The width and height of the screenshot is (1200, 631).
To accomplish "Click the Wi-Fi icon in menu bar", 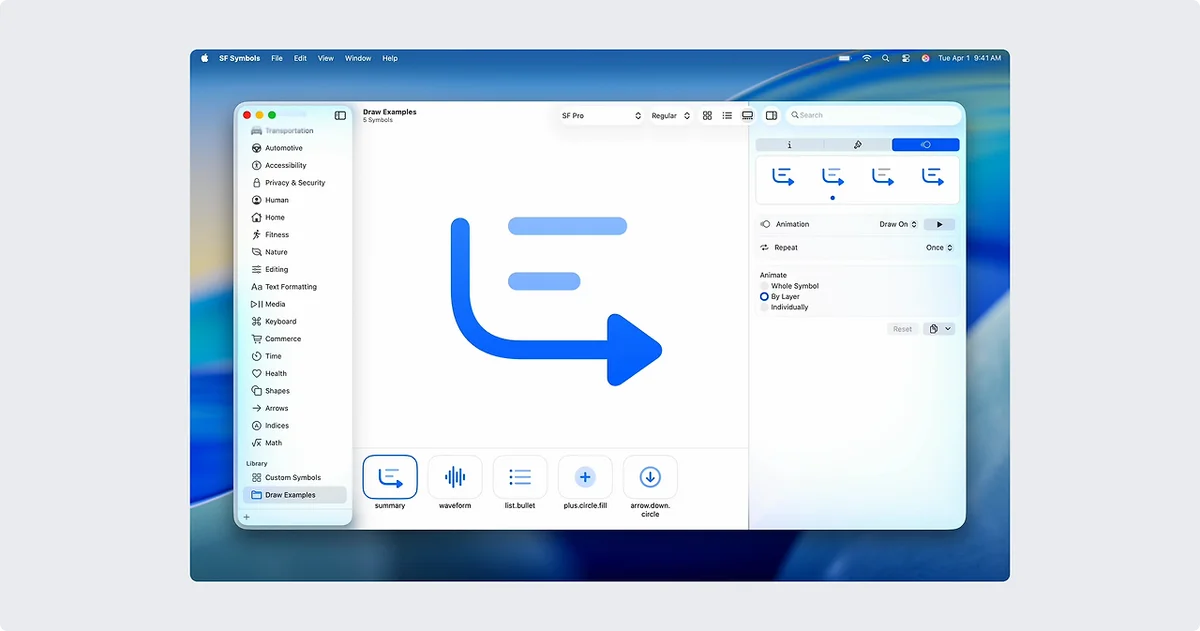I will (x=867, y=58).
